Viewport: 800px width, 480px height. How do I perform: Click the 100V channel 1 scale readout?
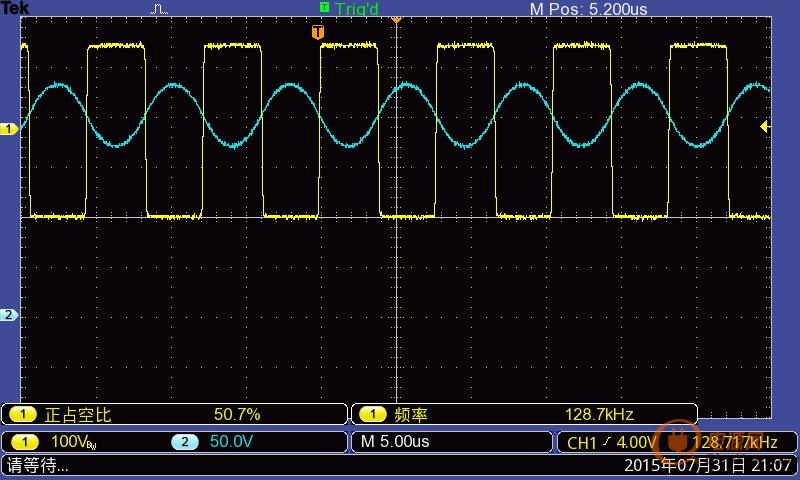click(73, 442)
